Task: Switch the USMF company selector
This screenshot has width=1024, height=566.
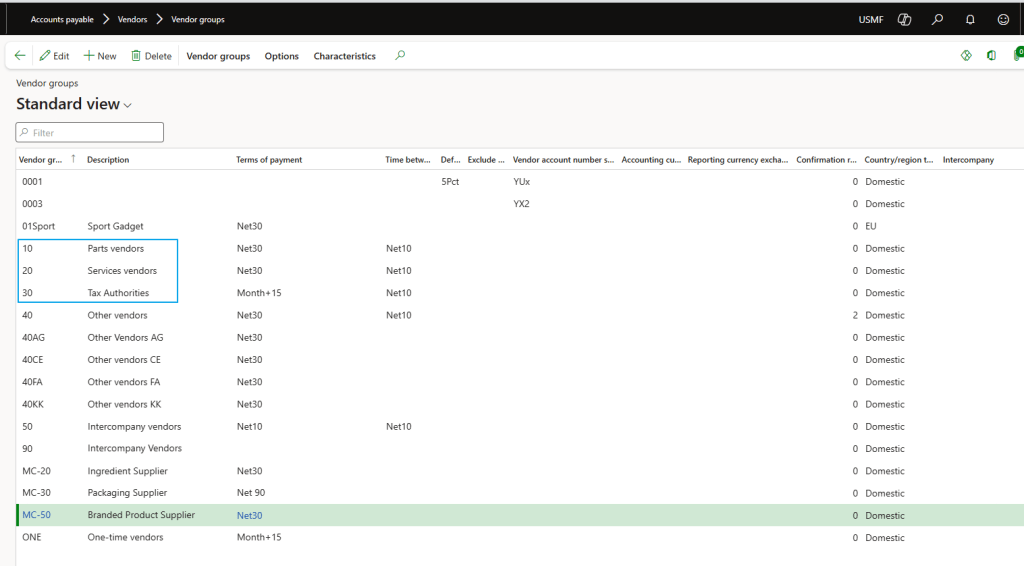Action: (871, 19)
